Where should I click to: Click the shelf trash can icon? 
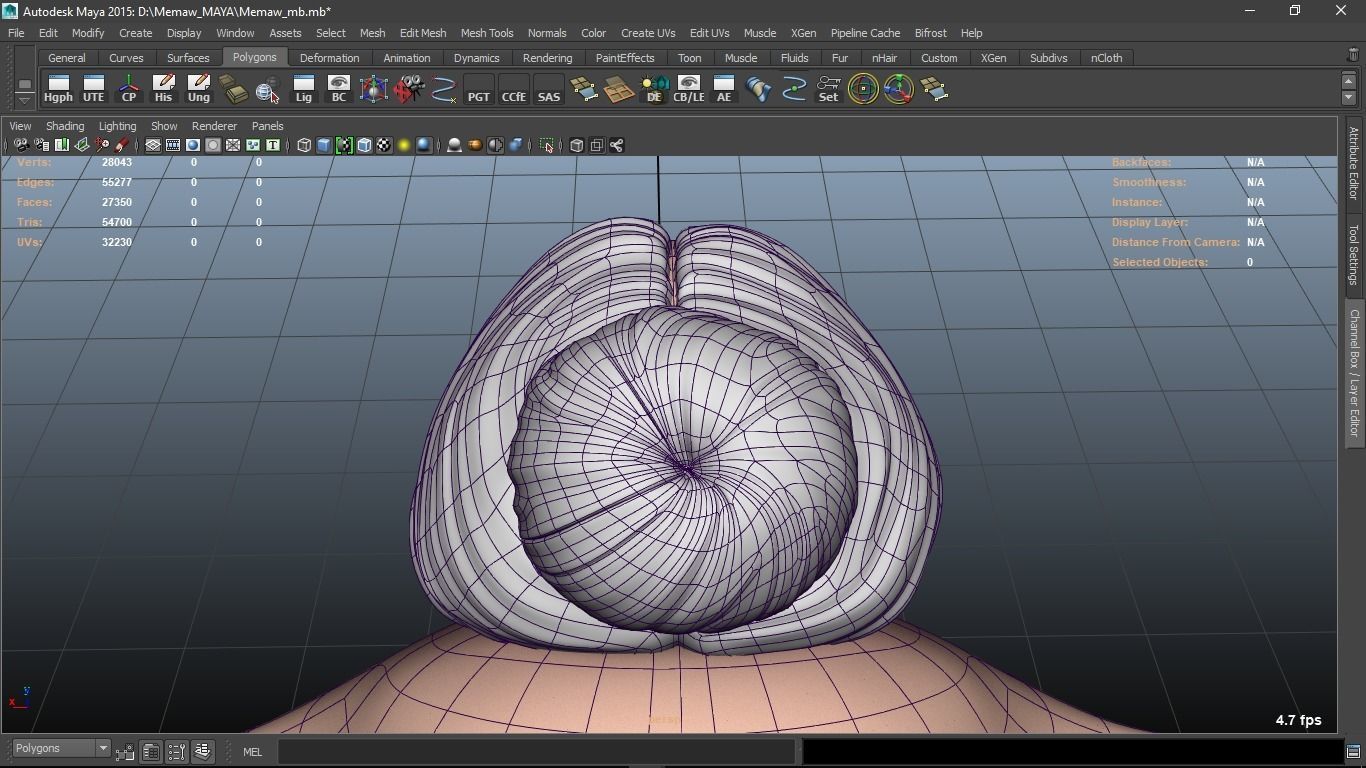(x=1353, y=55)
